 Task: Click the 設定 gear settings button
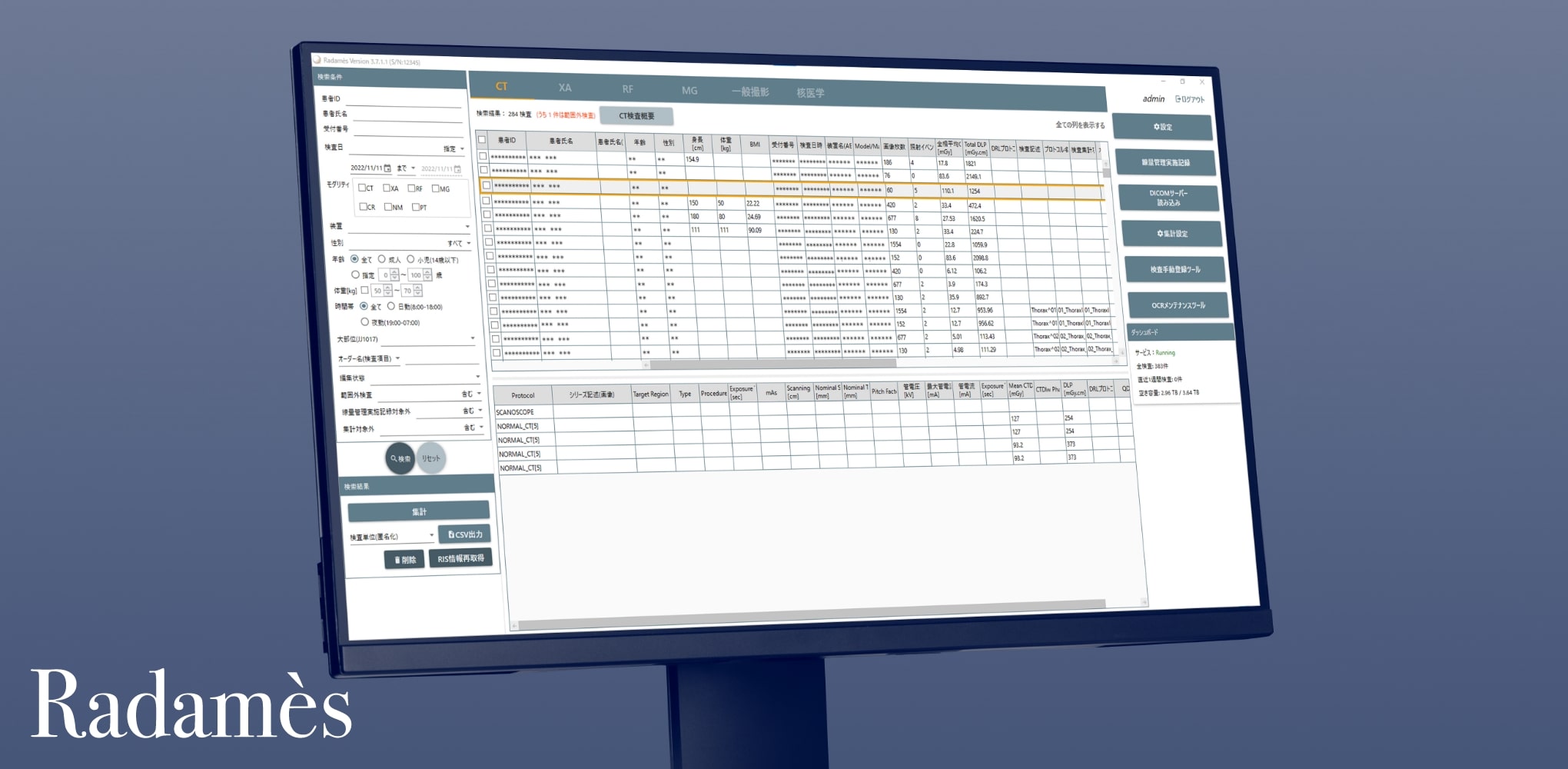(1162, 127)
